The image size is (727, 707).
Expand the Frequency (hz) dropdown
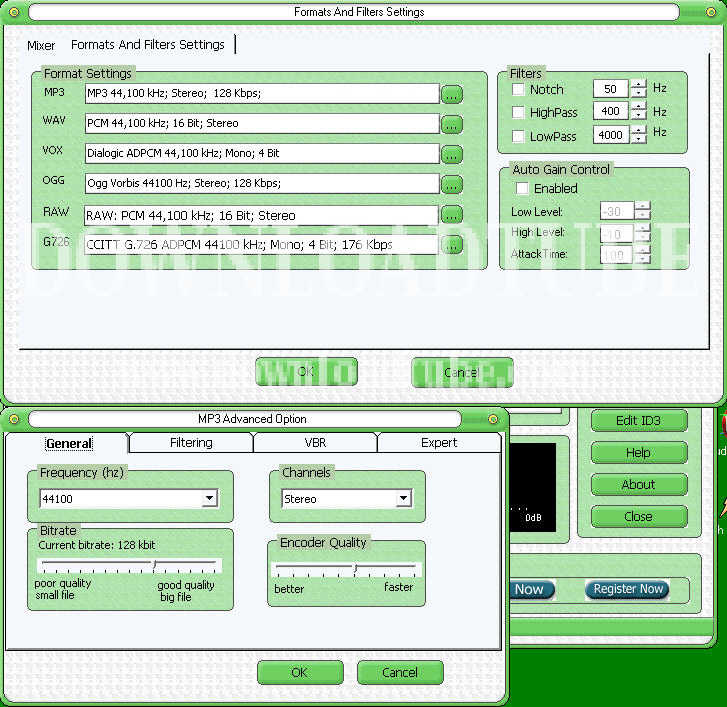210,498
